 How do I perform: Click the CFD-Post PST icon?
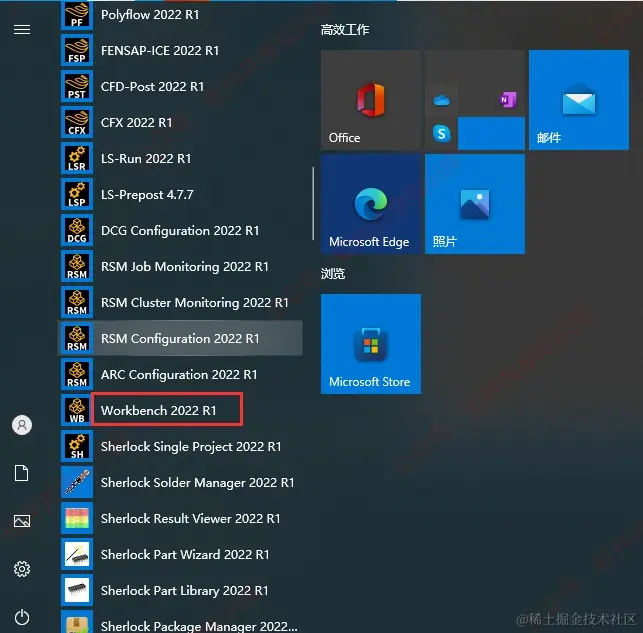[x=77, y=87]
